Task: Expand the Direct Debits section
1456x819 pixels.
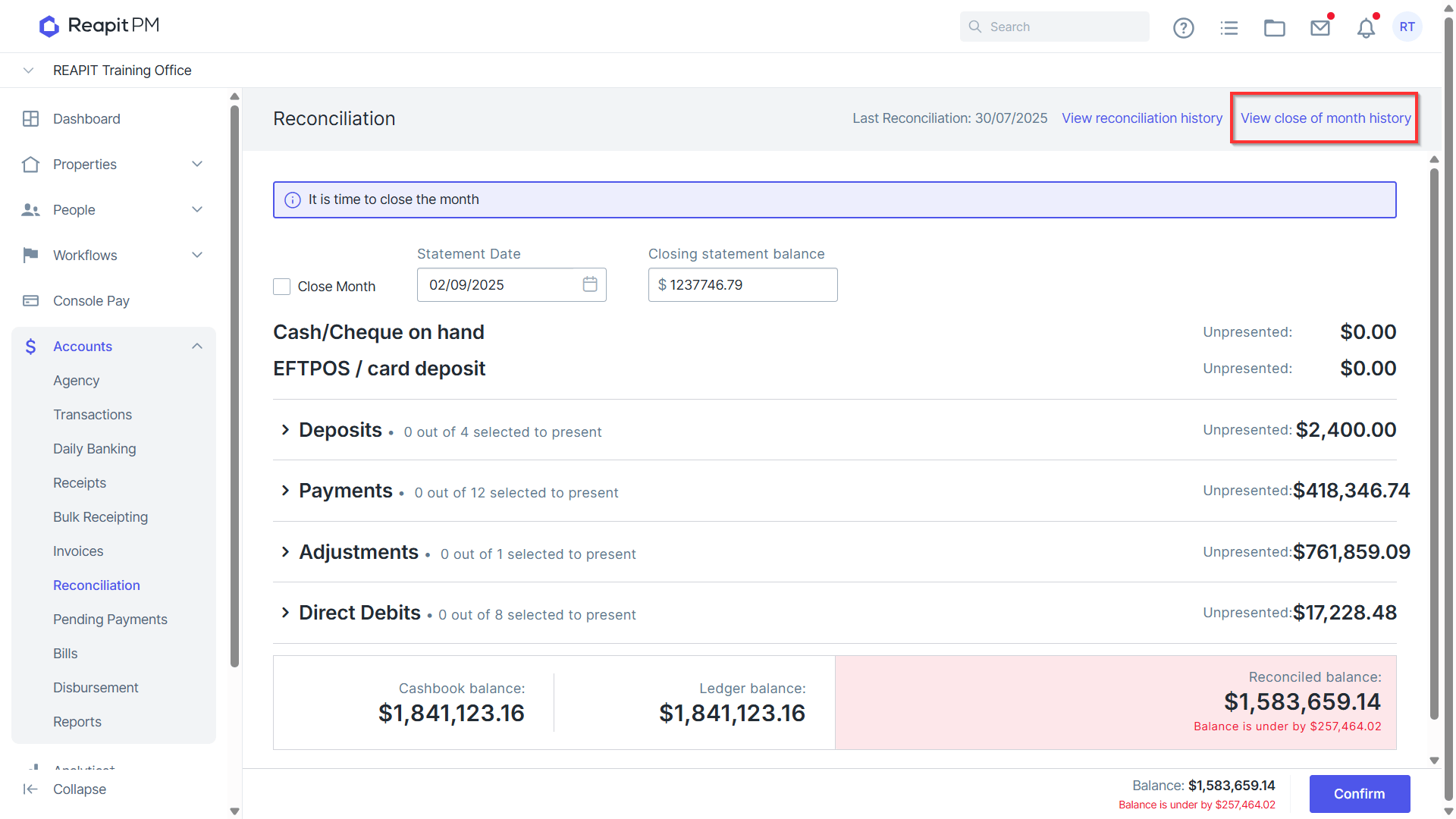Action: pos(285,613)
